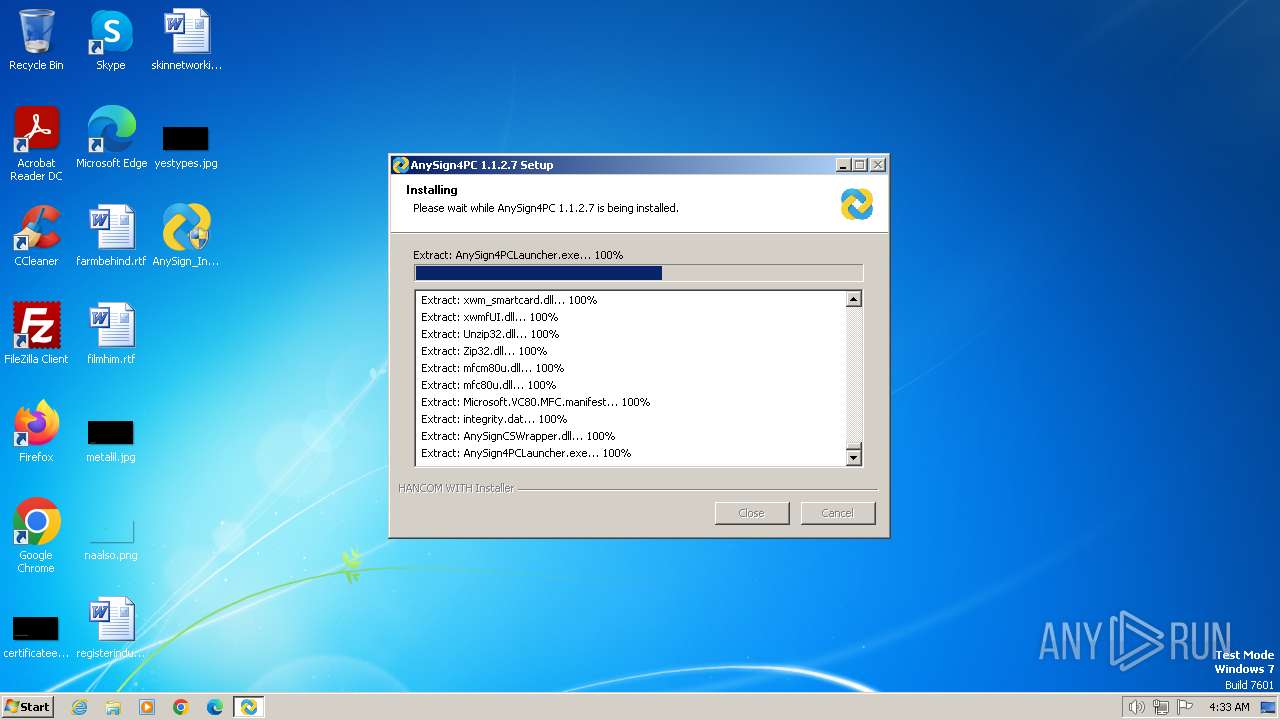
Task: Click the network tray icon
Action: 1161,707
